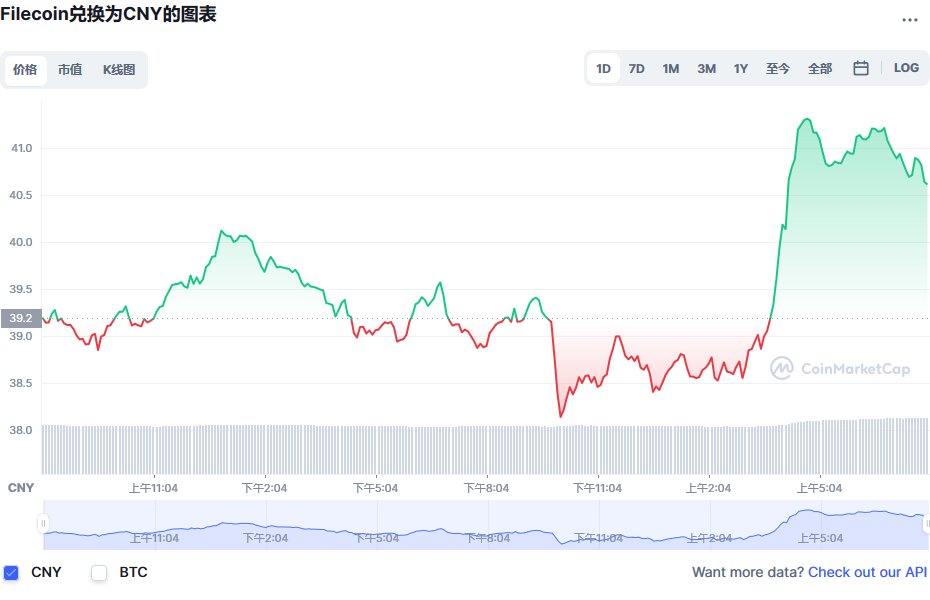Click the 下午11:04 x-axis label

(597, 488)
